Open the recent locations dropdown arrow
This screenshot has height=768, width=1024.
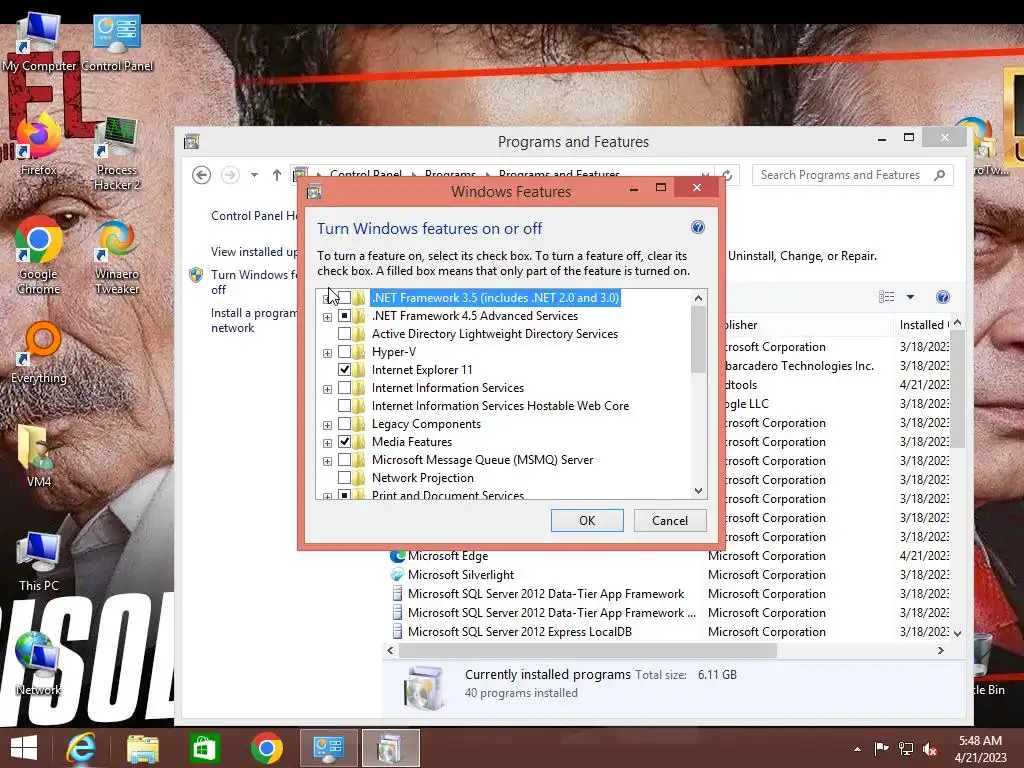pyautogui.click(x=255, y=175)
